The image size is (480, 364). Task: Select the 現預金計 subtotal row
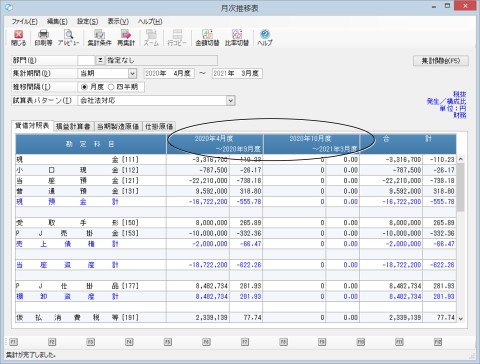[x=236, y=202]
